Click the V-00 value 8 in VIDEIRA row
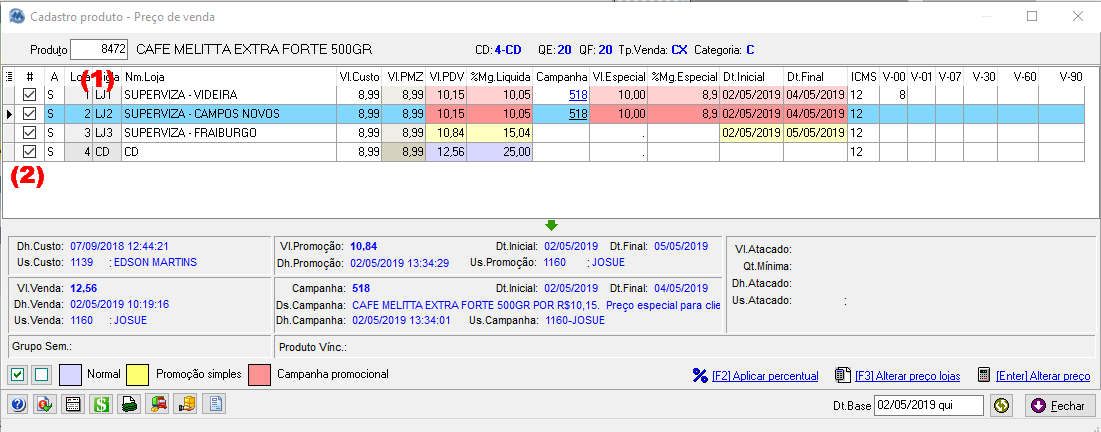Screen dimensions: 1101x432 [x=893, y=95]
